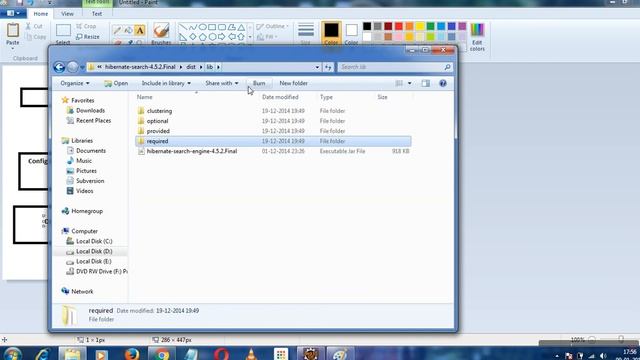Screen dimensions: 640x360
Task: Choose the Right arrow shape in Paint
Action: tap(222, 37)
